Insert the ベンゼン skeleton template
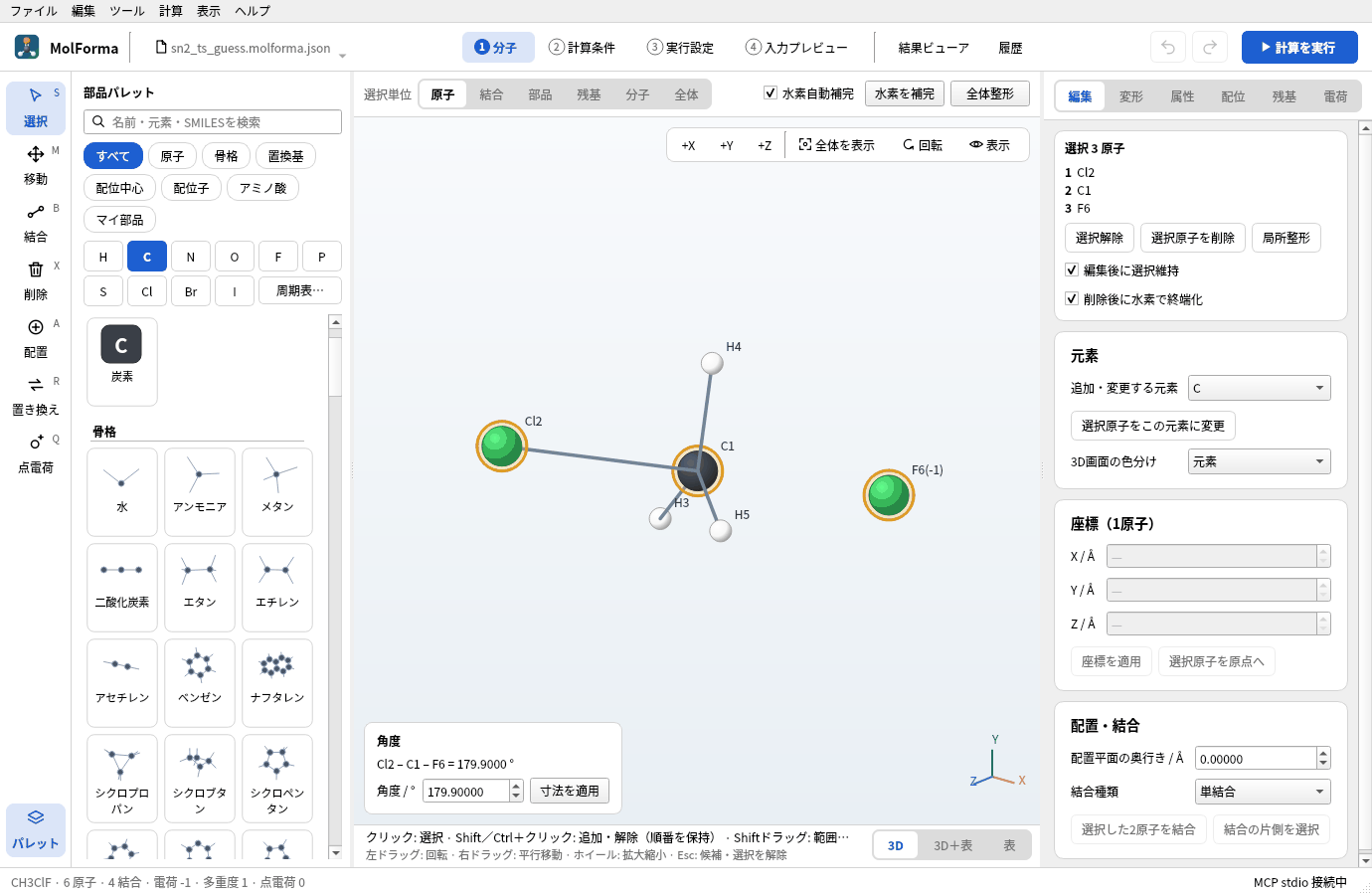 200,682
